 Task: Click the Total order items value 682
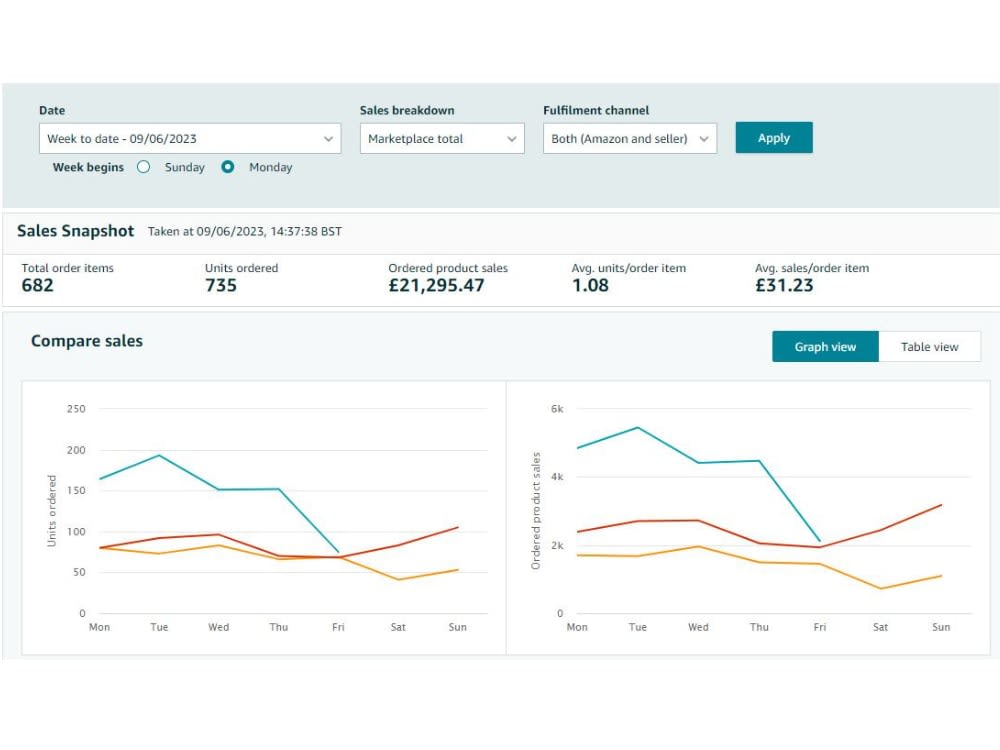(x=38, y=285)
